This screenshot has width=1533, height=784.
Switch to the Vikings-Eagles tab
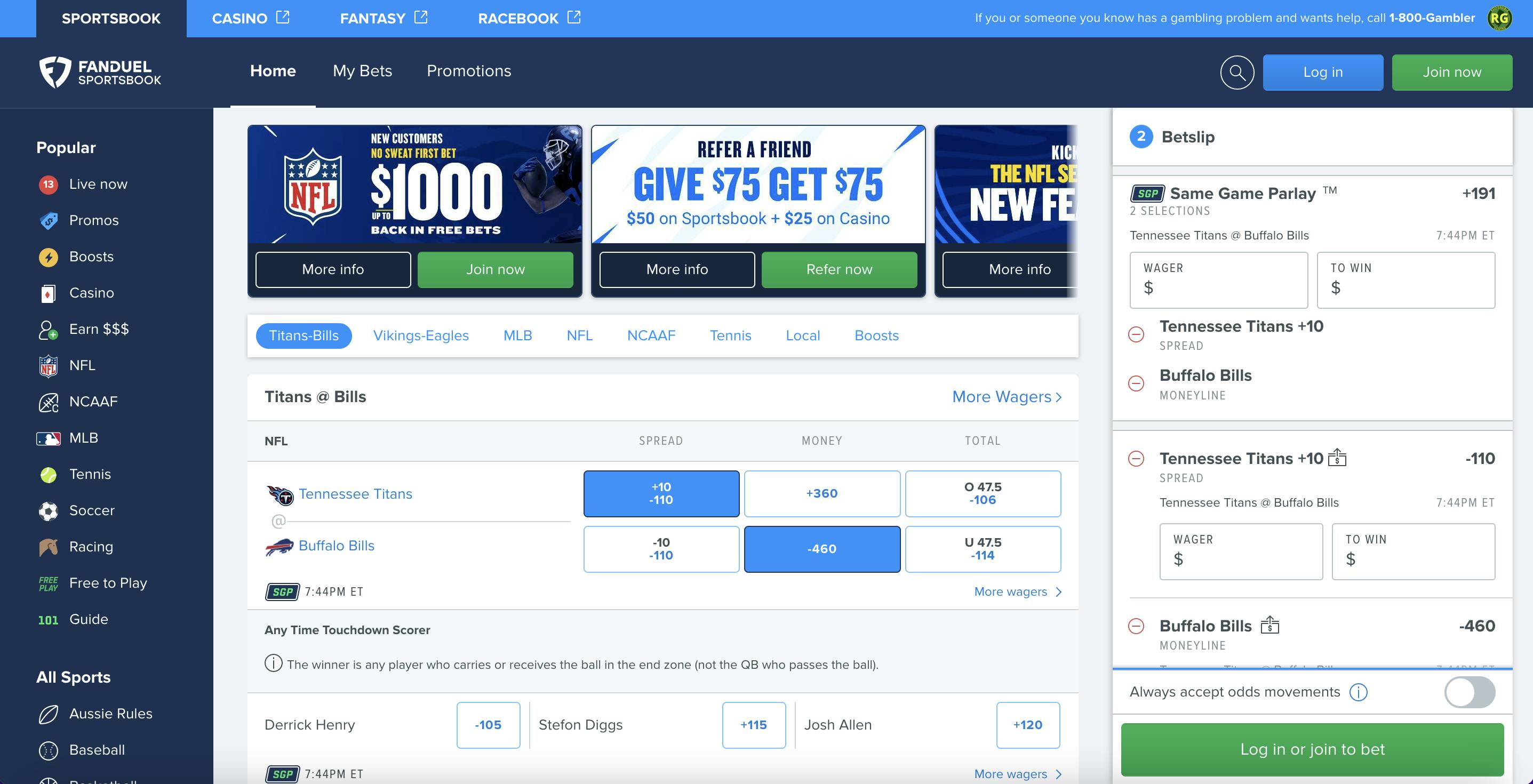pos(420,334)
